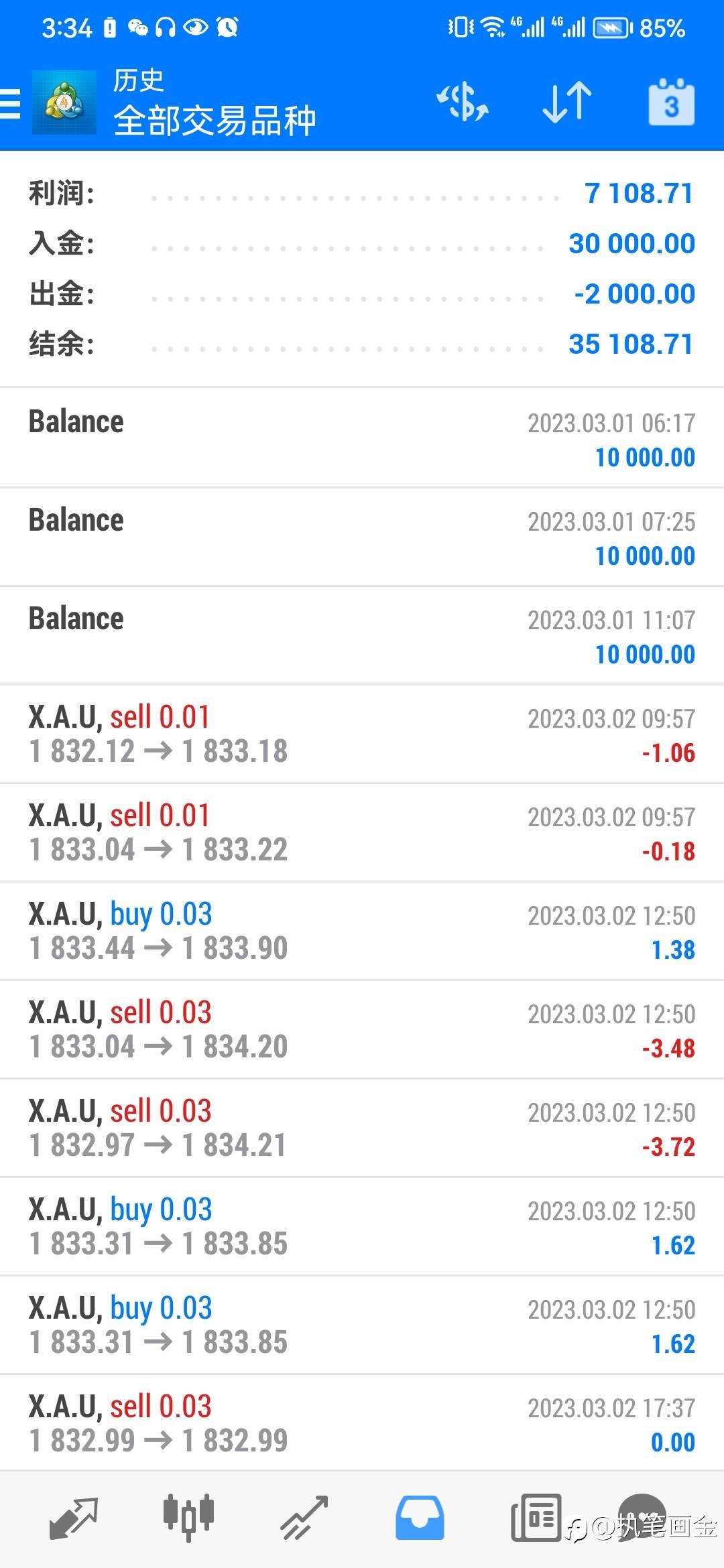Open the News tab icon
724x1568 pixels.
pos(536,1518)
